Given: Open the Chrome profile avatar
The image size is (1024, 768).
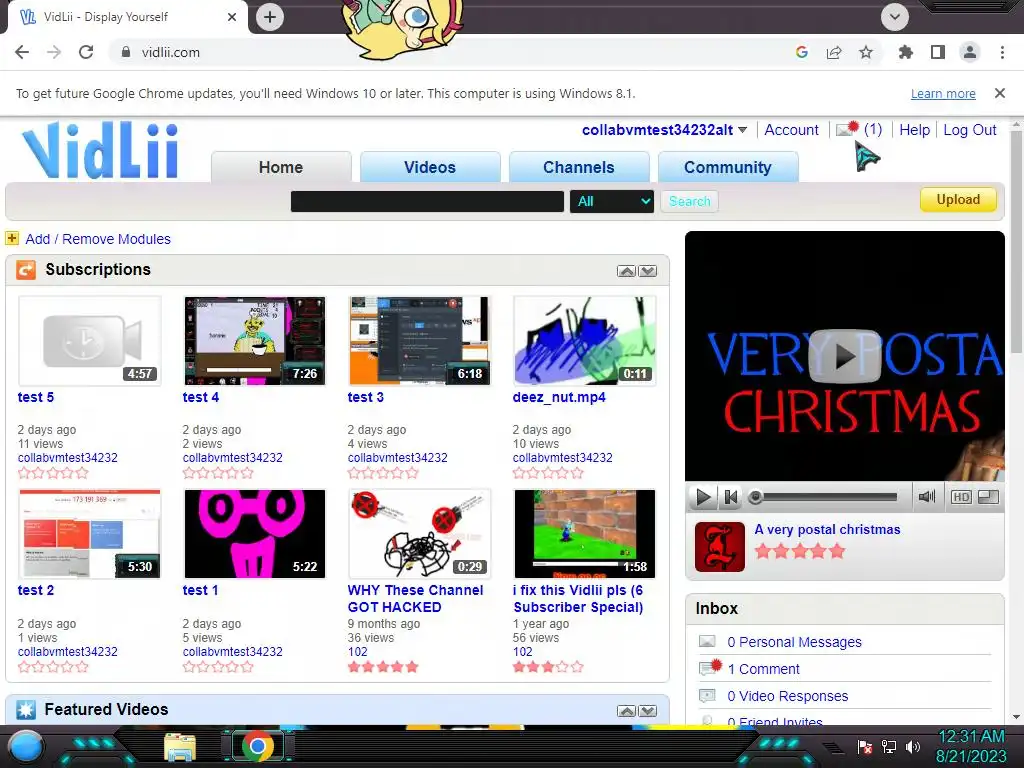Looking at the screenshot, I should (x=970, y=52).
